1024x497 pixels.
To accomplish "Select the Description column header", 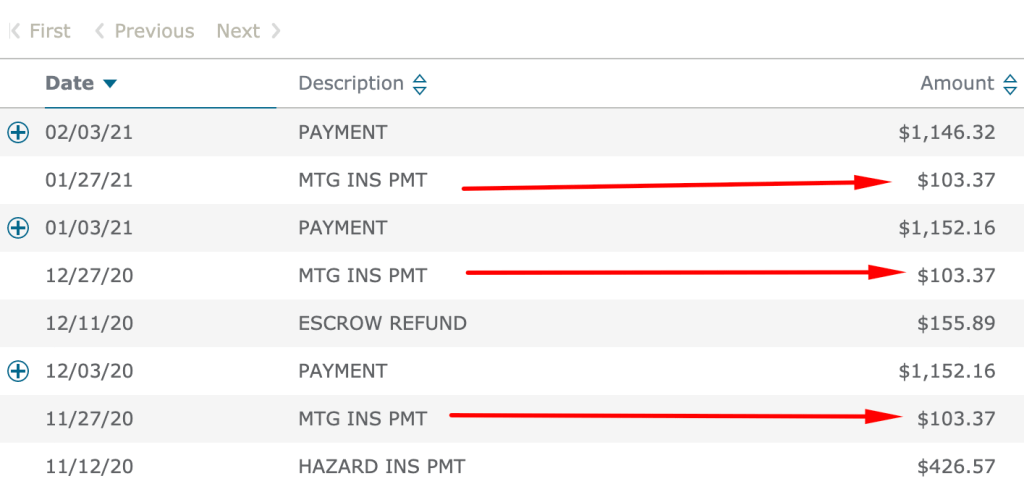I will (x=351, y=84).
